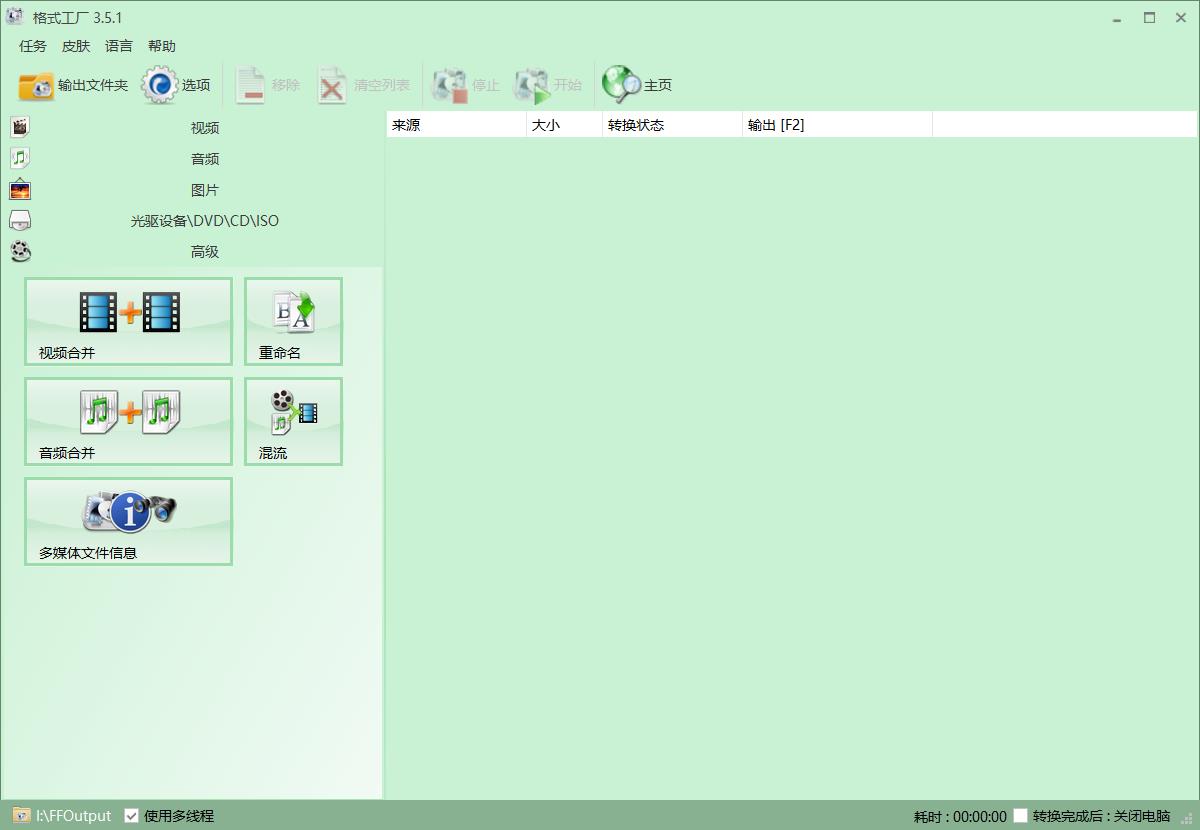
Task: Click the Video Merge (视频合并) tile
Action: [x=129, y=321]
